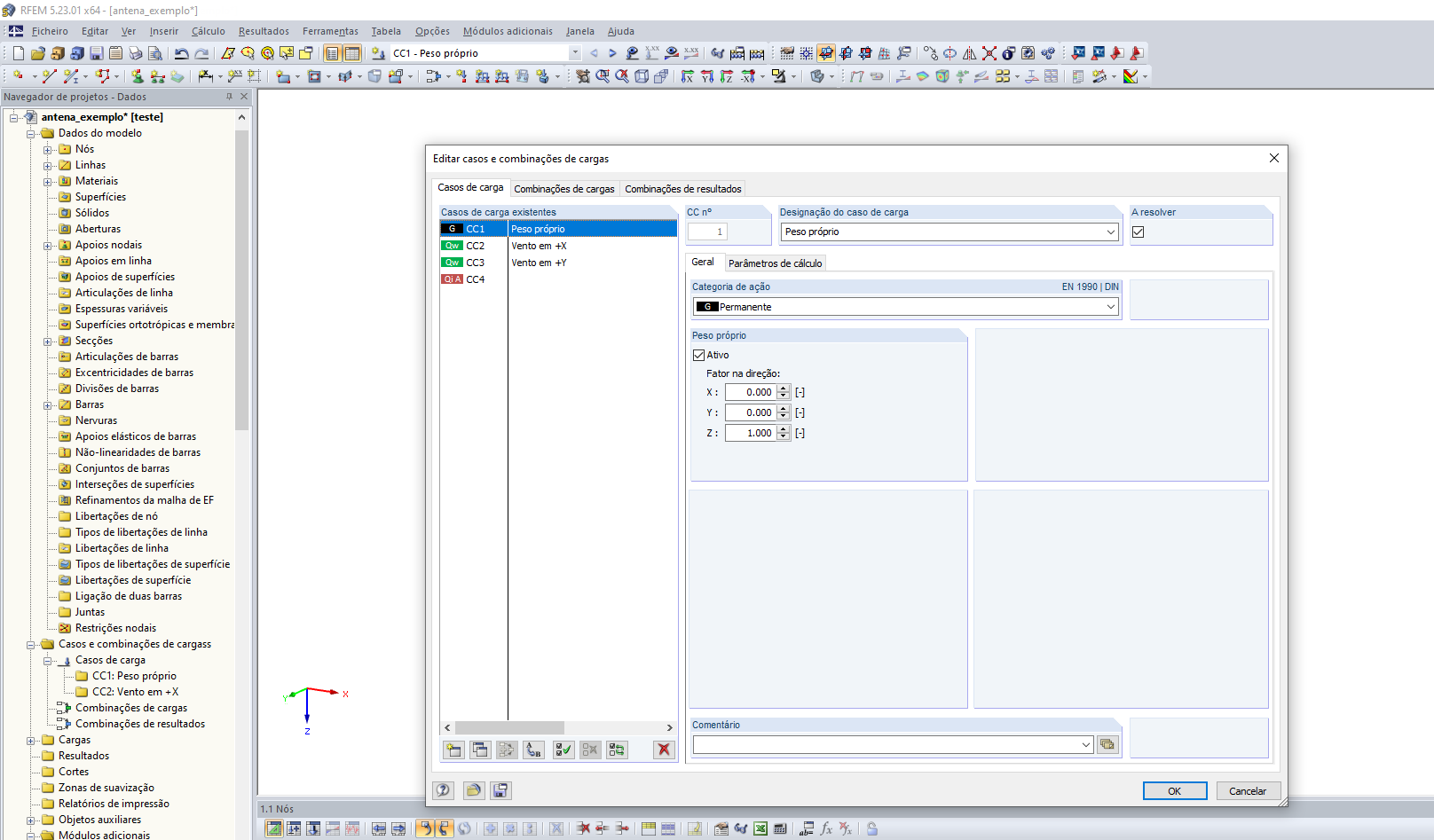Image resolution: width=1434 pixels, height=840 pixels.
Task: Create a new load case in dialog
Action: (453, 750)
